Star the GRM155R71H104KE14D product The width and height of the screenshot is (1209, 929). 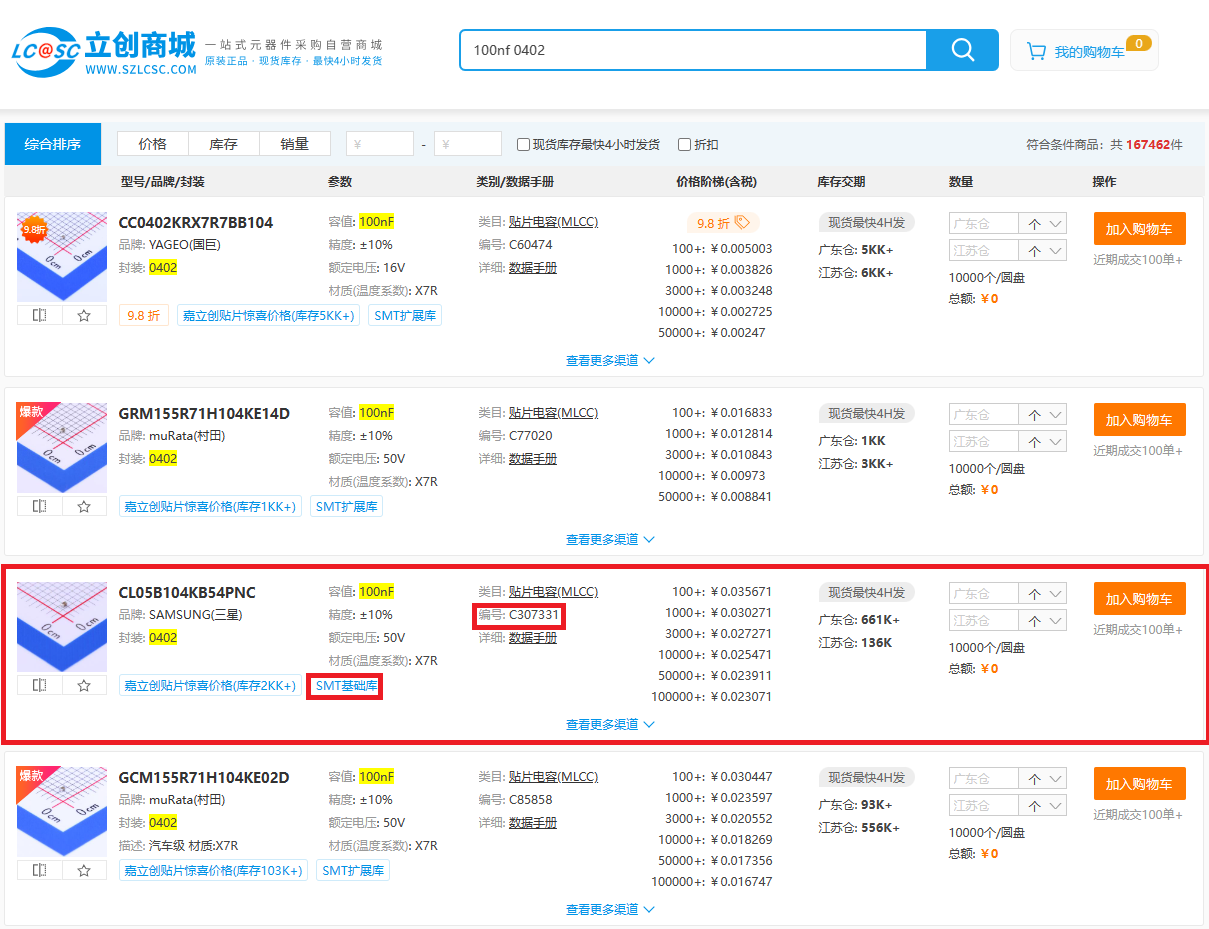[x=84, y=506]
